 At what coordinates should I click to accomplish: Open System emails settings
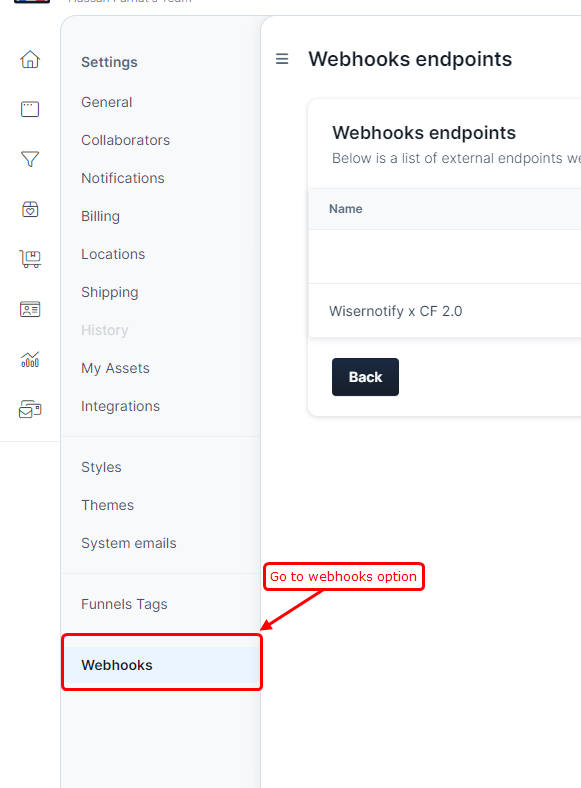[129, 543]
